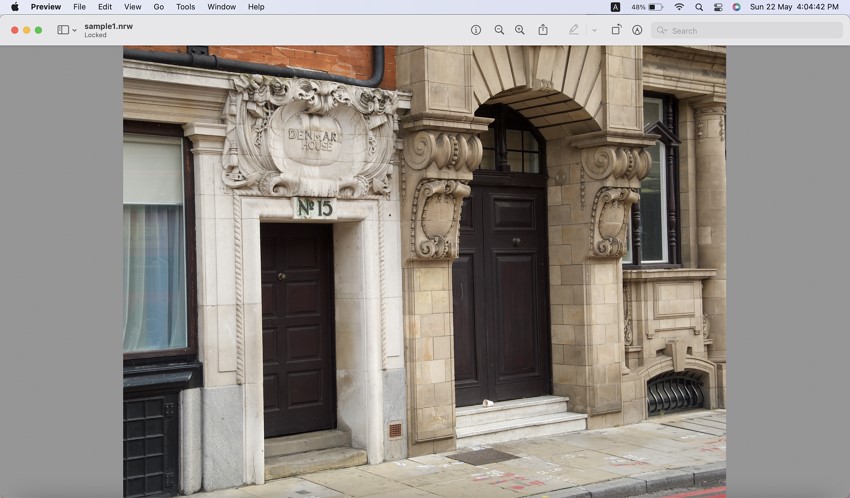850x498 pixels.
Task: Open the View menu
Action: [x=132, y=7]
